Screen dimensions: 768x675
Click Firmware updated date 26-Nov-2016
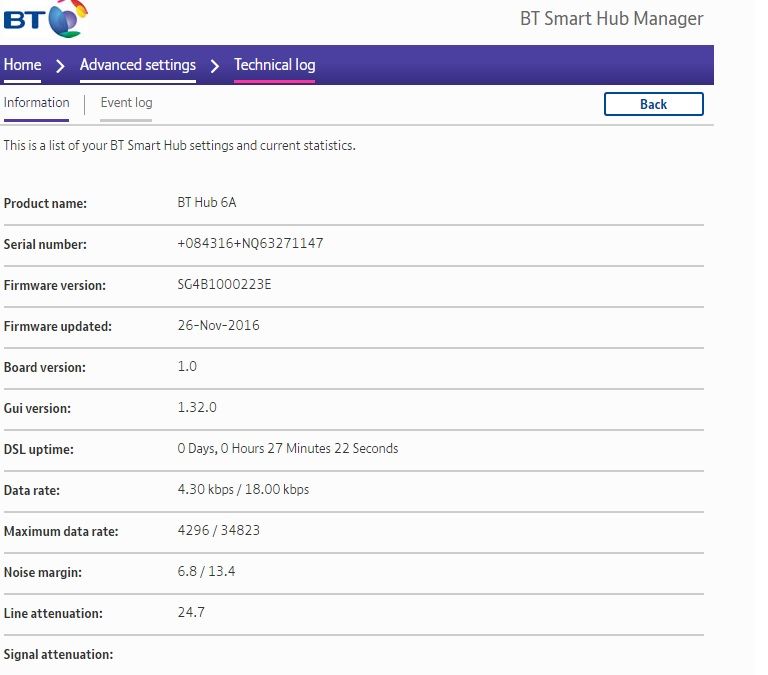point(218,325)
